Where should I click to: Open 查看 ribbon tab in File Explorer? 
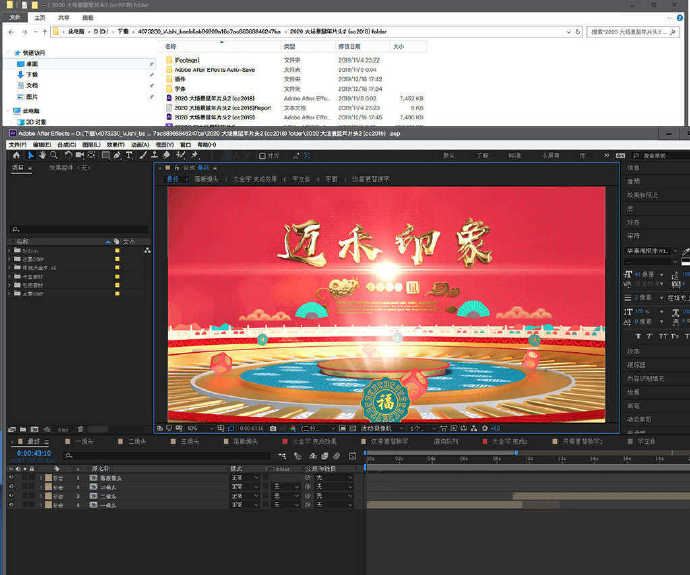click(88, 18)
